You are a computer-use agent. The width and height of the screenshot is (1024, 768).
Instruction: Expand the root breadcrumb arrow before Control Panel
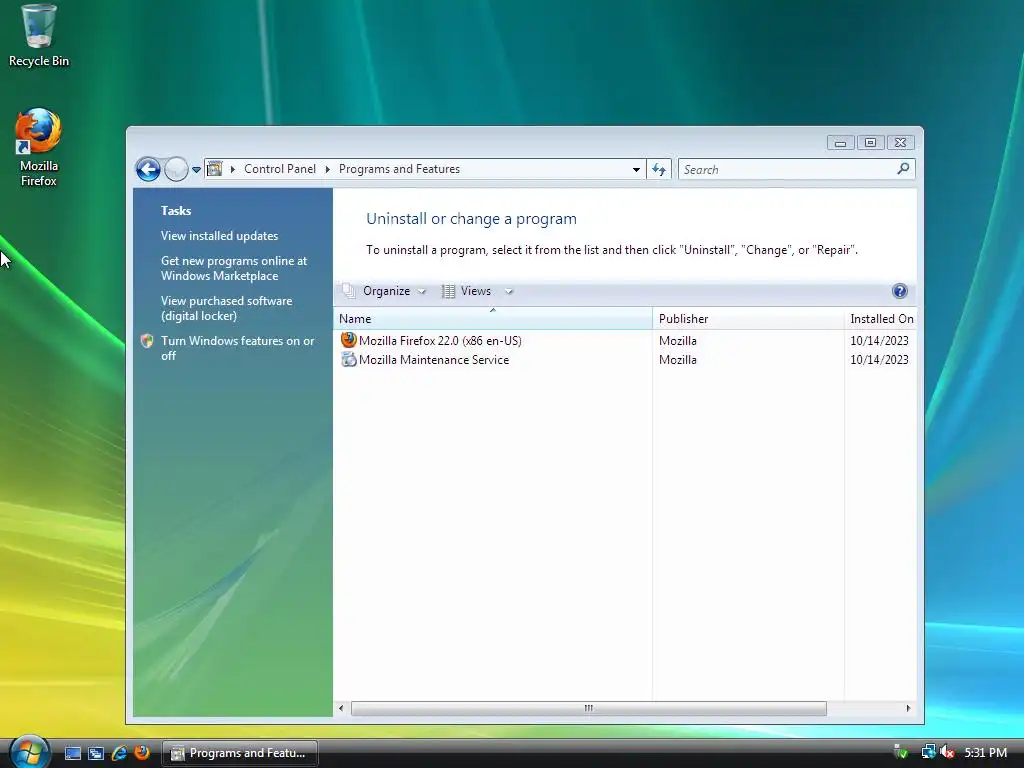(x=232, y=169)
